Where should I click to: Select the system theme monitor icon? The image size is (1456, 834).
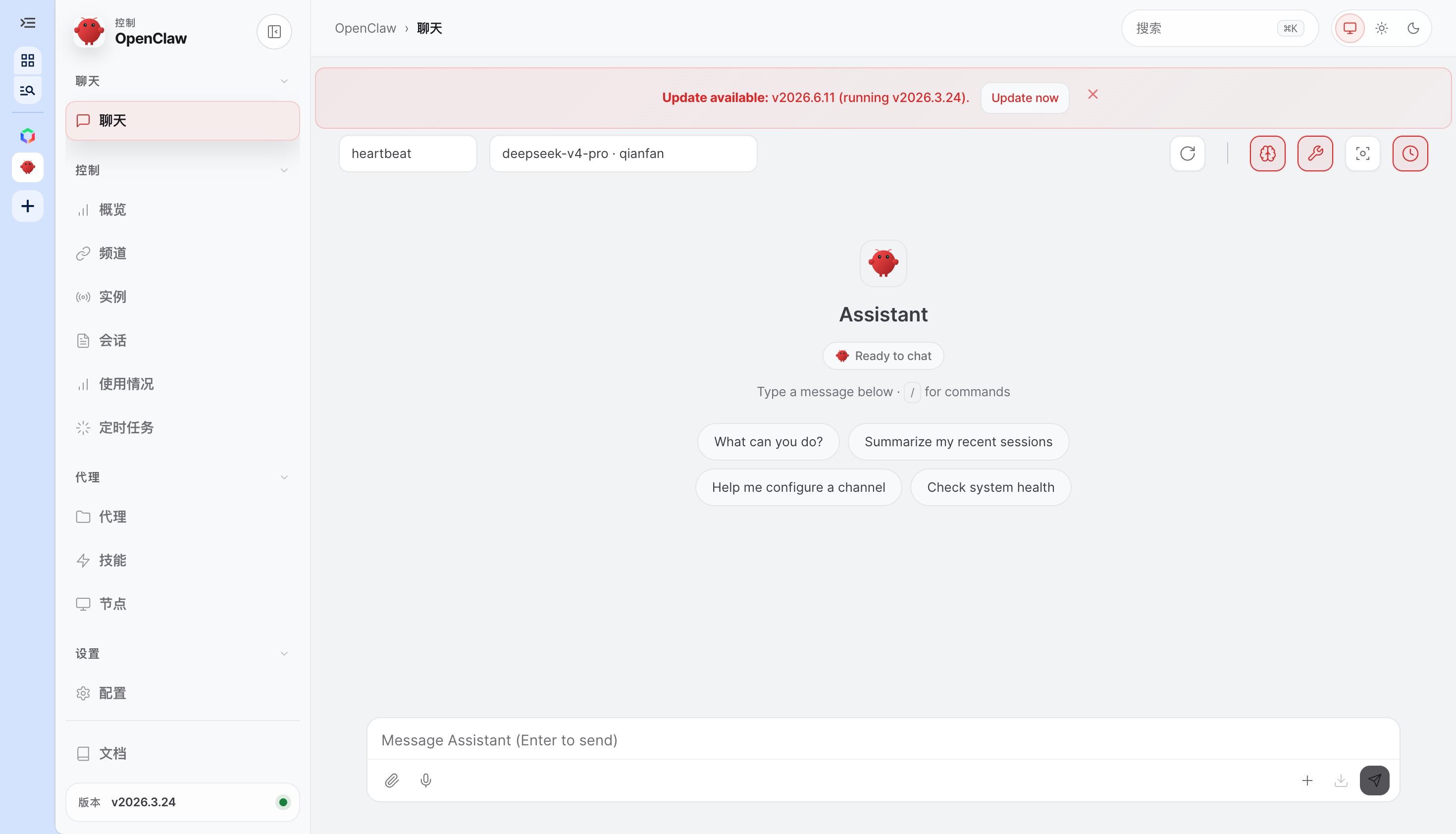(x=1350, y=28)
